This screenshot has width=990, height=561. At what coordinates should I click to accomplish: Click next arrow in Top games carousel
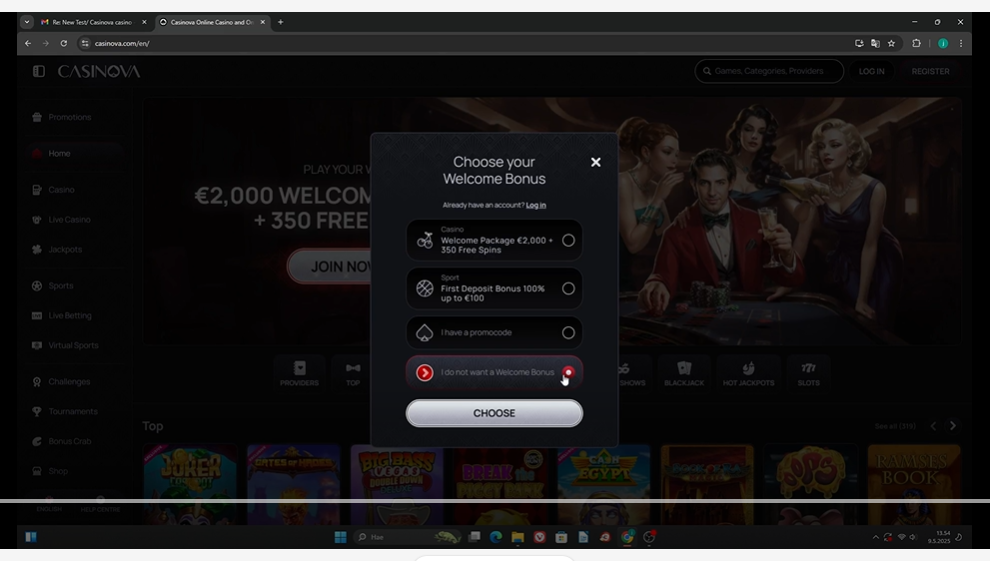coord(953,426)
